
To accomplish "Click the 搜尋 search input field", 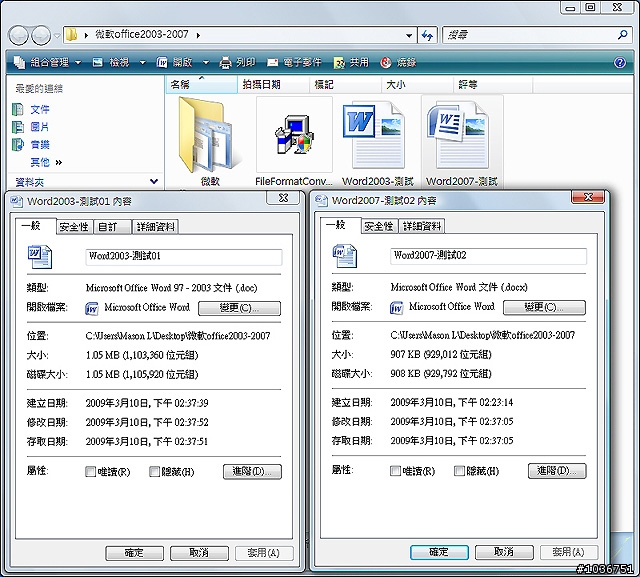I will pyautogui.click(x=529, y=35).
